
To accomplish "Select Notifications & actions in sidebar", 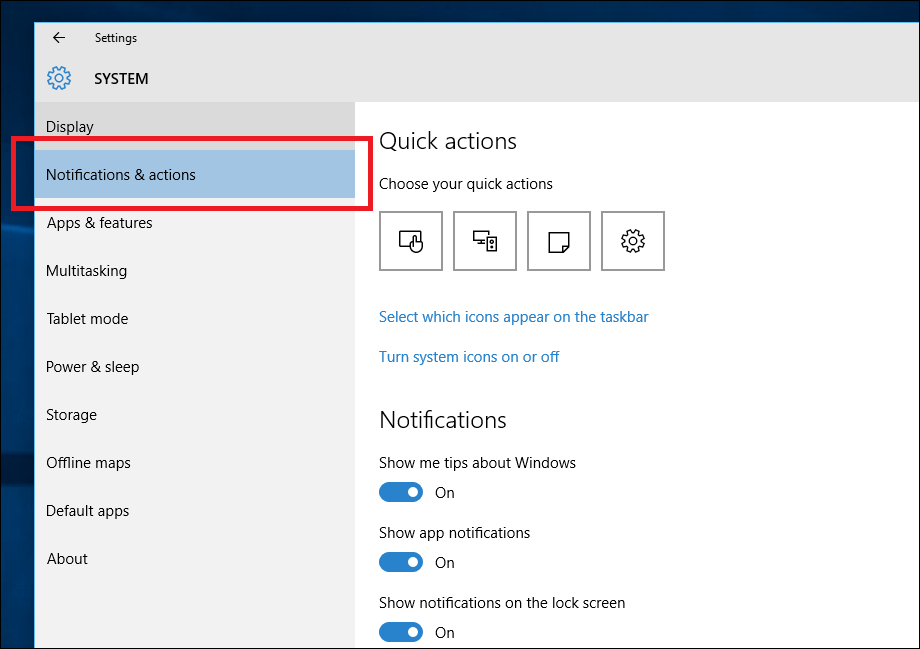I will 195,174.
